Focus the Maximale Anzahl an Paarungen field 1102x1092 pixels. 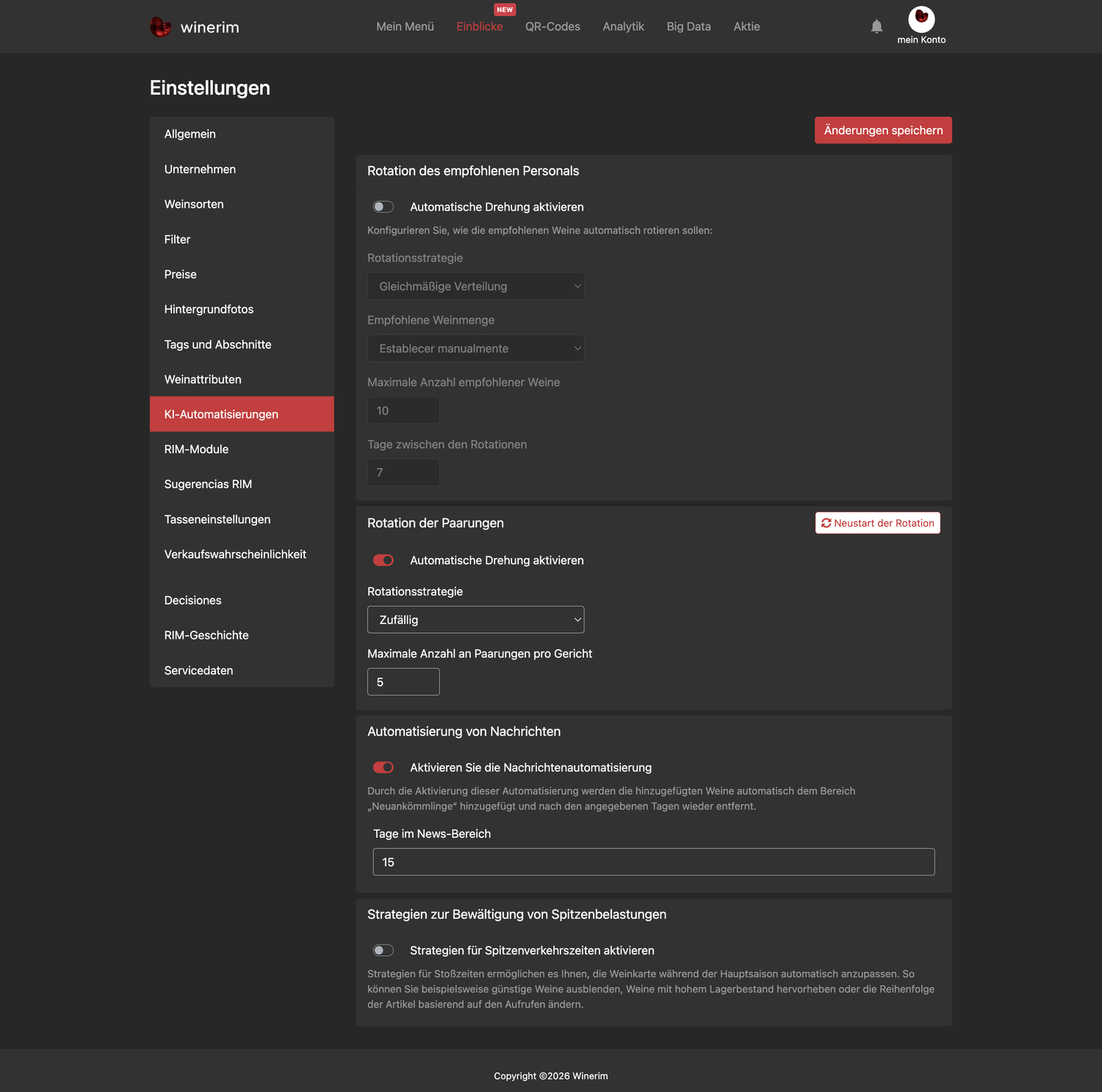point(403,681)
